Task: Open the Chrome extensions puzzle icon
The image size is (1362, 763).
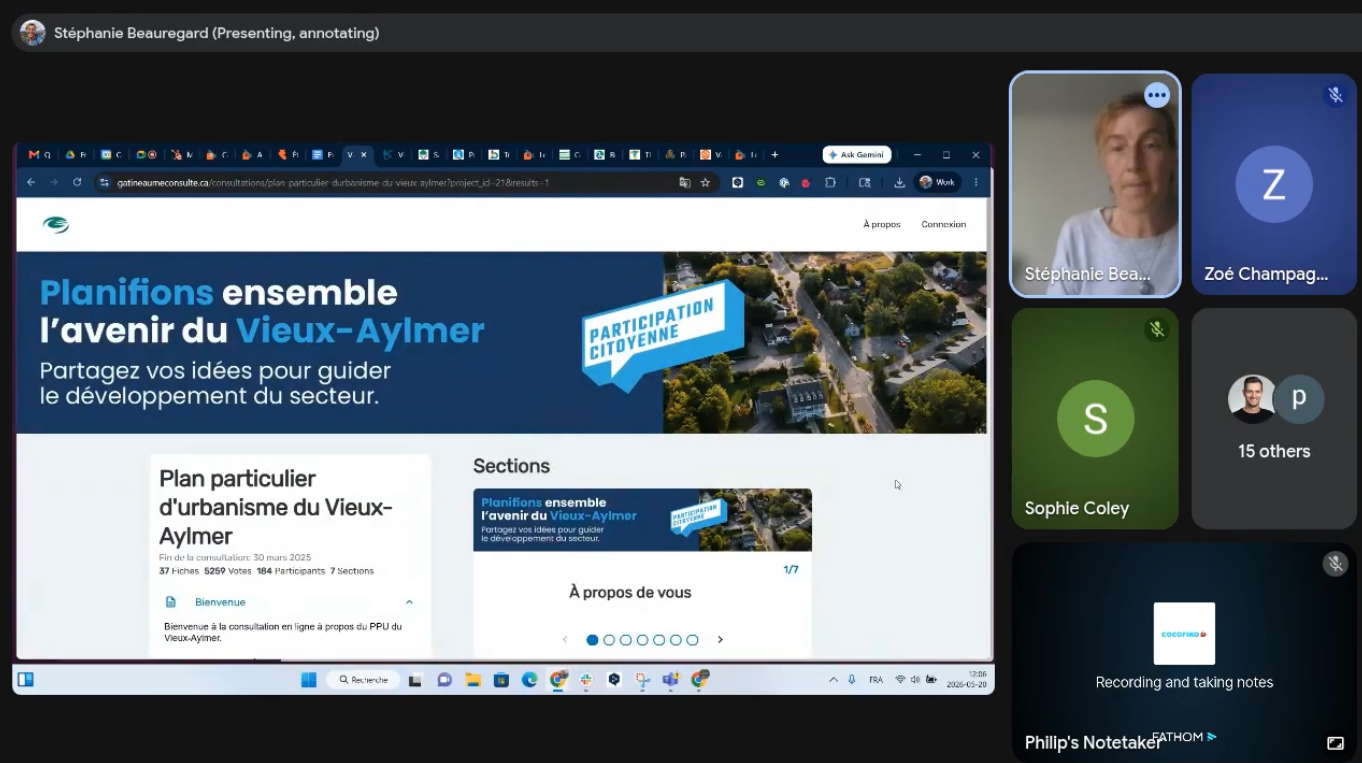Action: pyautogui.click(x=830, y=183)
